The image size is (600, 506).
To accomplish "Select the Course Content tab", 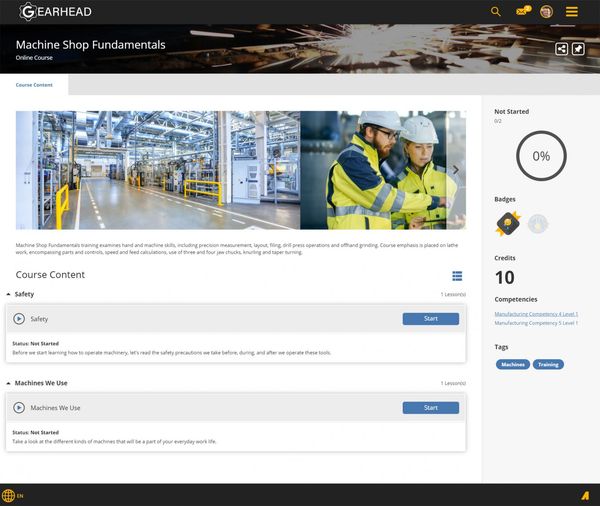I will pos(34,85).
